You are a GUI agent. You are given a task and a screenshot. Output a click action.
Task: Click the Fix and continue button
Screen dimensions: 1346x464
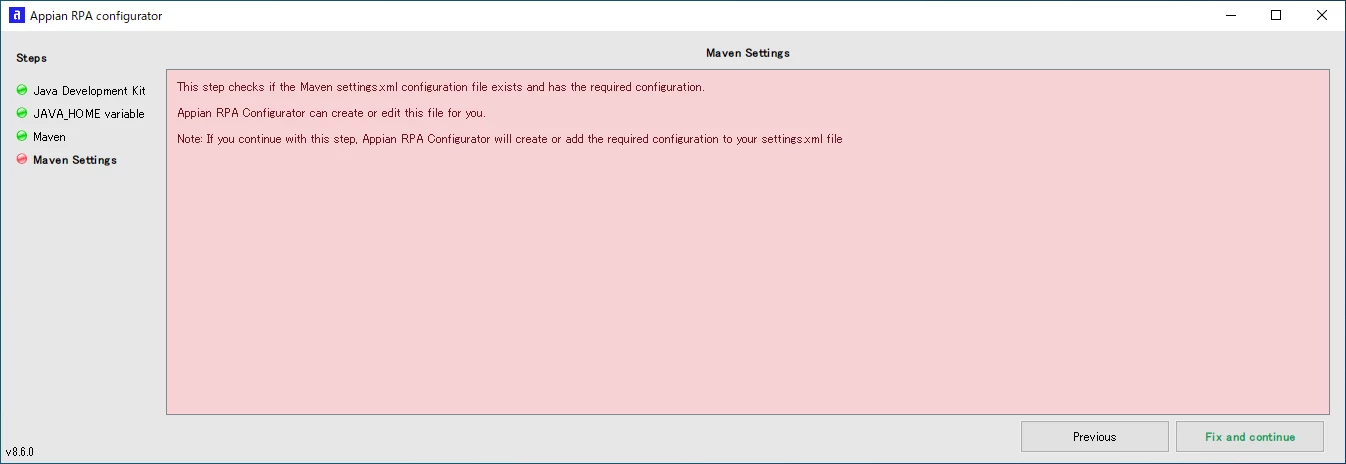click(x=1250, y=437)
